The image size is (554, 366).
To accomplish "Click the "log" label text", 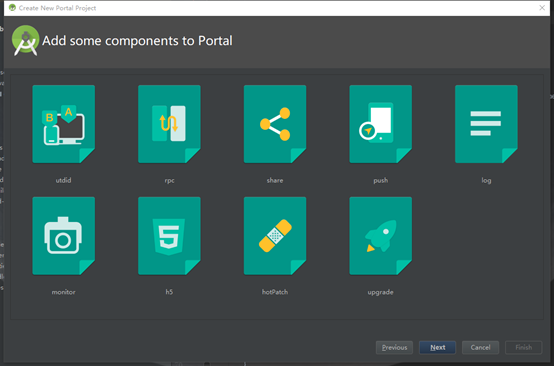I will click(486, 181).
